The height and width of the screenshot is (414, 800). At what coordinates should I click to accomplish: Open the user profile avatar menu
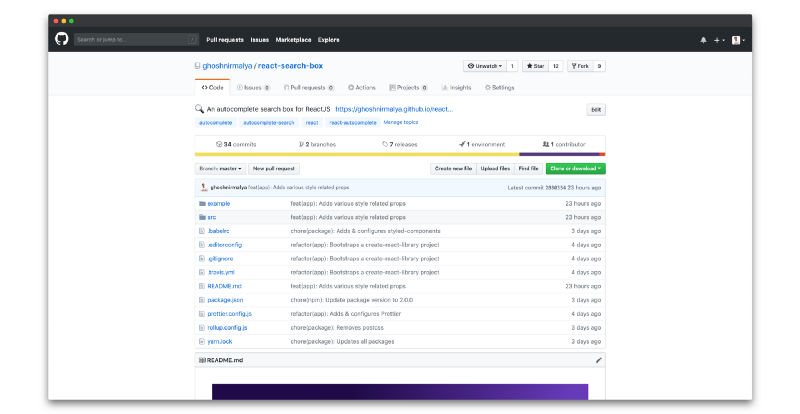pyautogui.click(x=737, y=40)
